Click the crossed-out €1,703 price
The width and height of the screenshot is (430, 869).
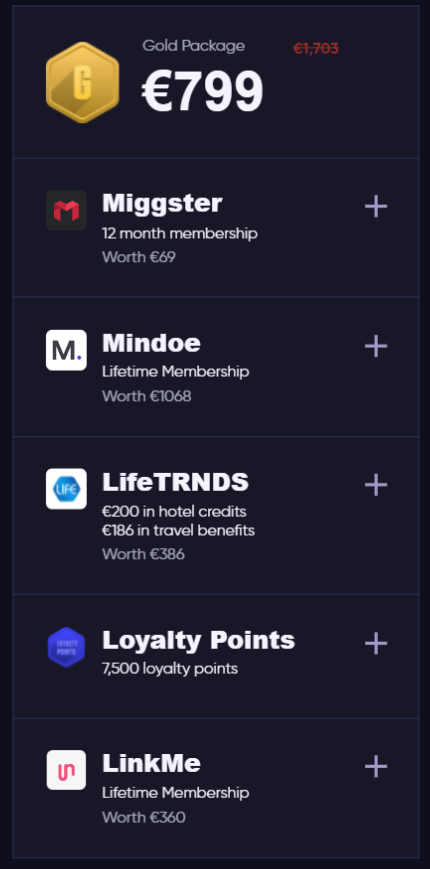(316, 49)
